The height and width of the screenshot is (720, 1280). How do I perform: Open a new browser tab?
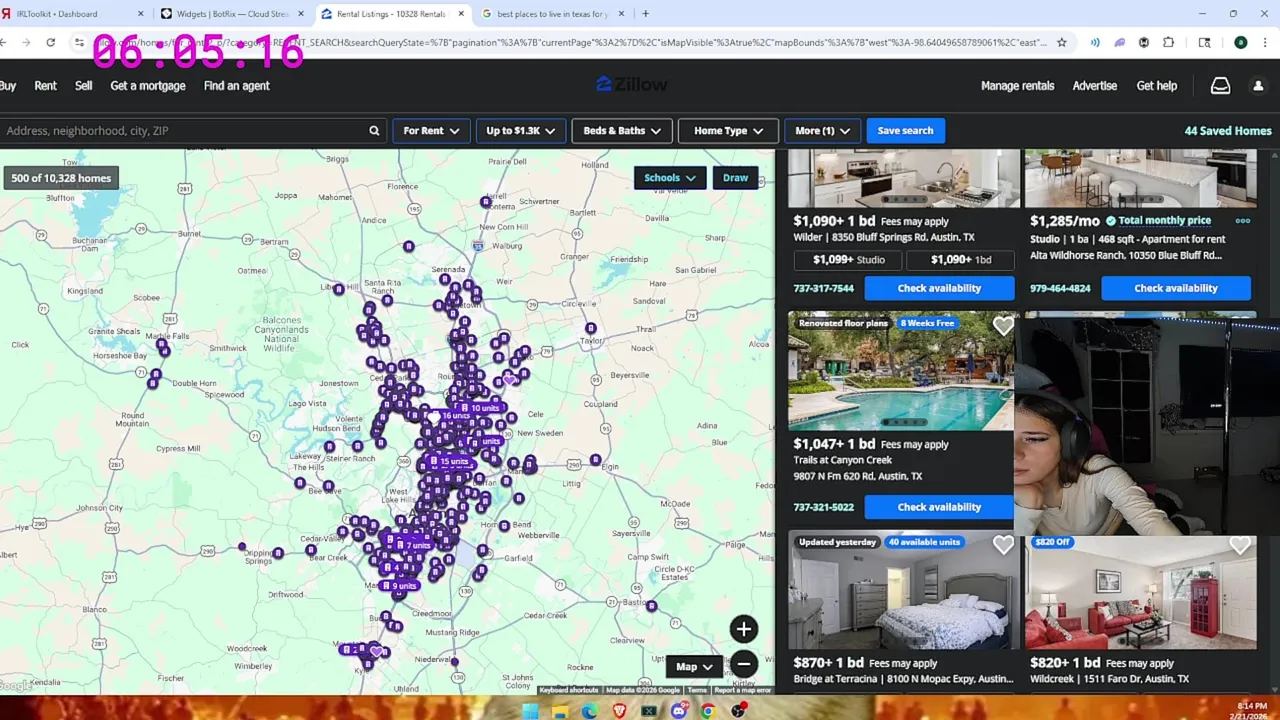(x=645, y=14)
